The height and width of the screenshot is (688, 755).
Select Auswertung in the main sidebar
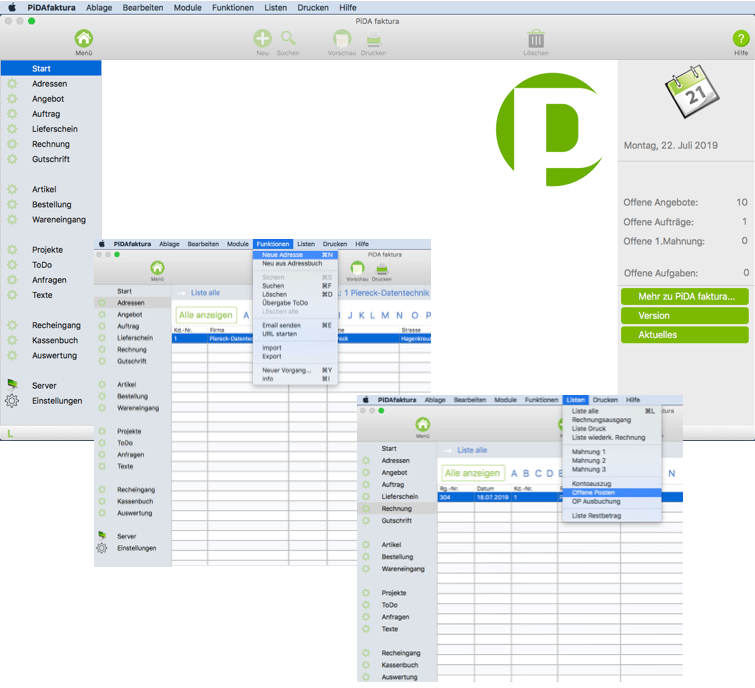coord(54,355)
